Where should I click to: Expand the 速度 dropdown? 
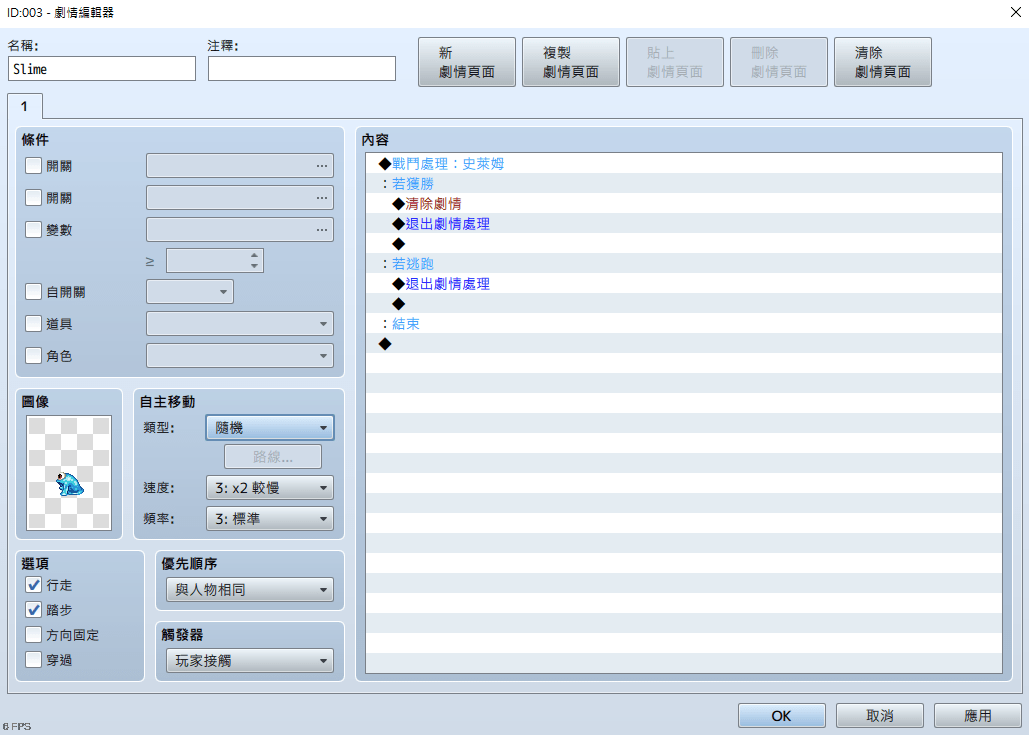pos(269,488)
